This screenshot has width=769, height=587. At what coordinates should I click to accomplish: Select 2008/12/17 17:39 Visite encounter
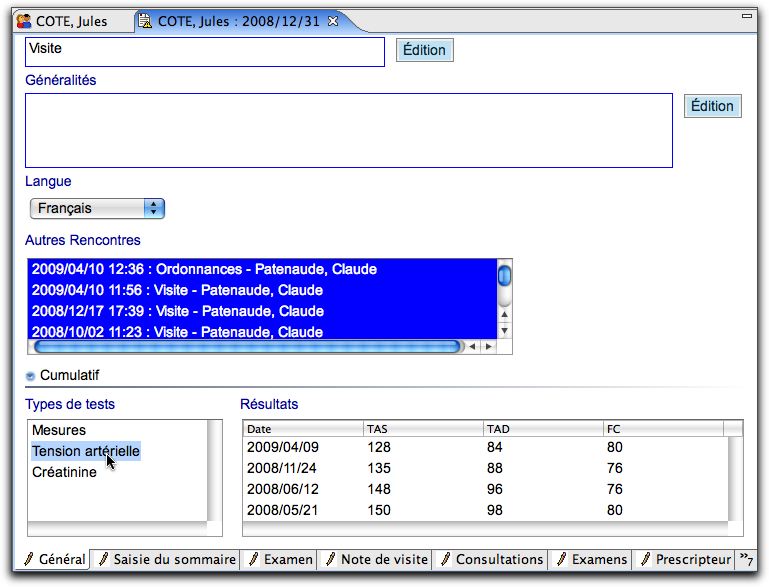click(x=262, y=311)
